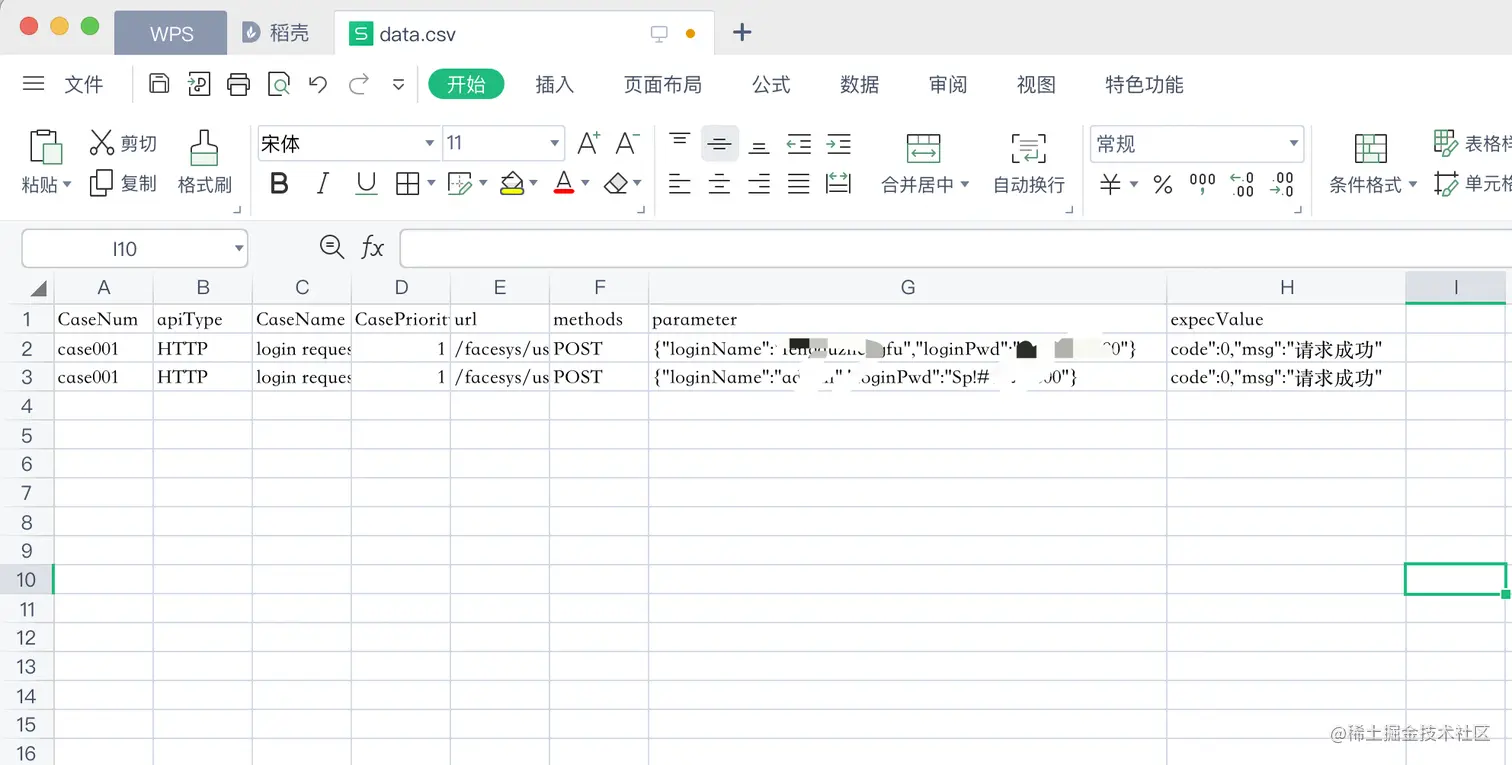The width and height of the screenshot is (1512, 765).
Task: Open the 公式 ribbon tab
Action: click(771, 85)
